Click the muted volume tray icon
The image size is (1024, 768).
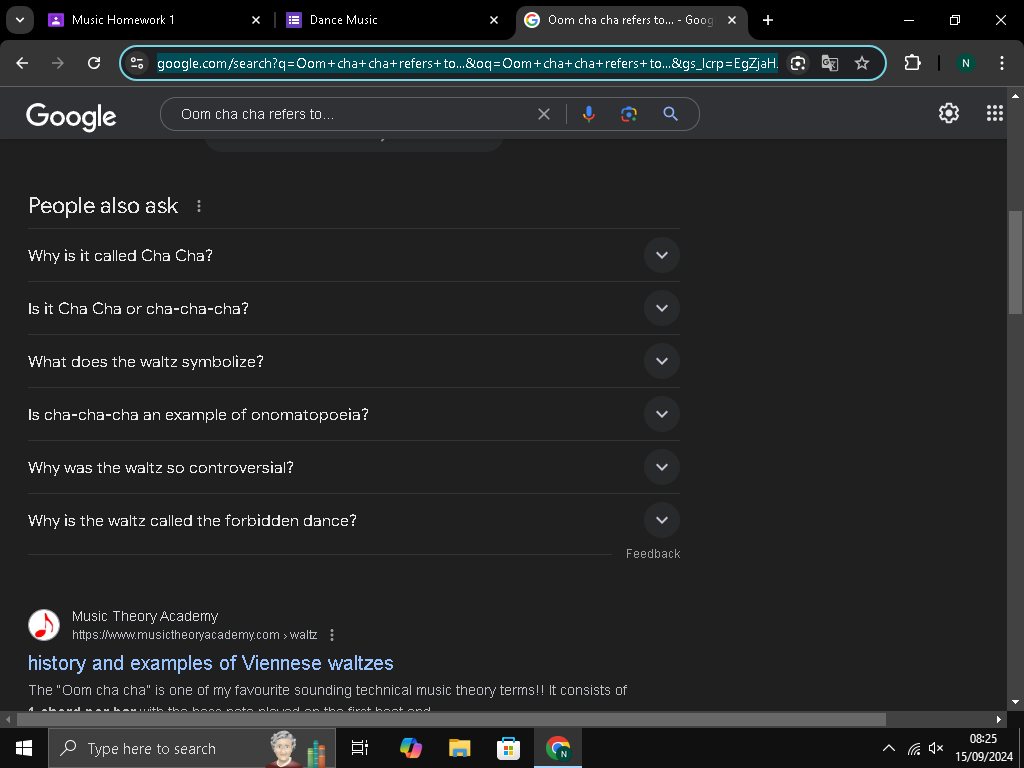tap(936, 748)
